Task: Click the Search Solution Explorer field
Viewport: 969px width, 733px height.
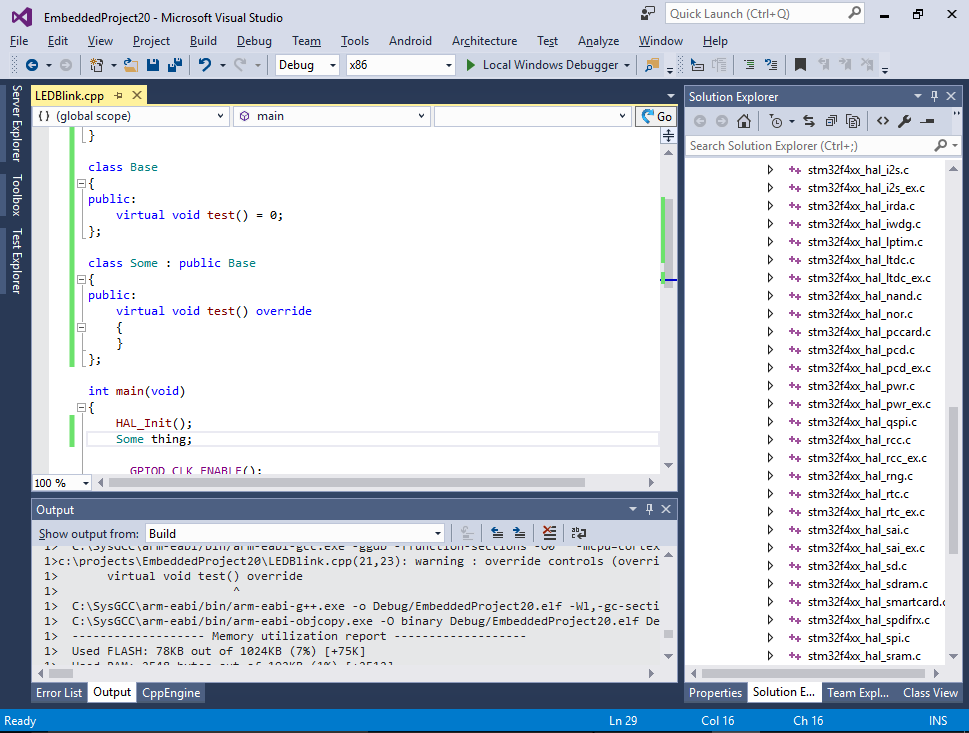Action: (x=810, y=146)
